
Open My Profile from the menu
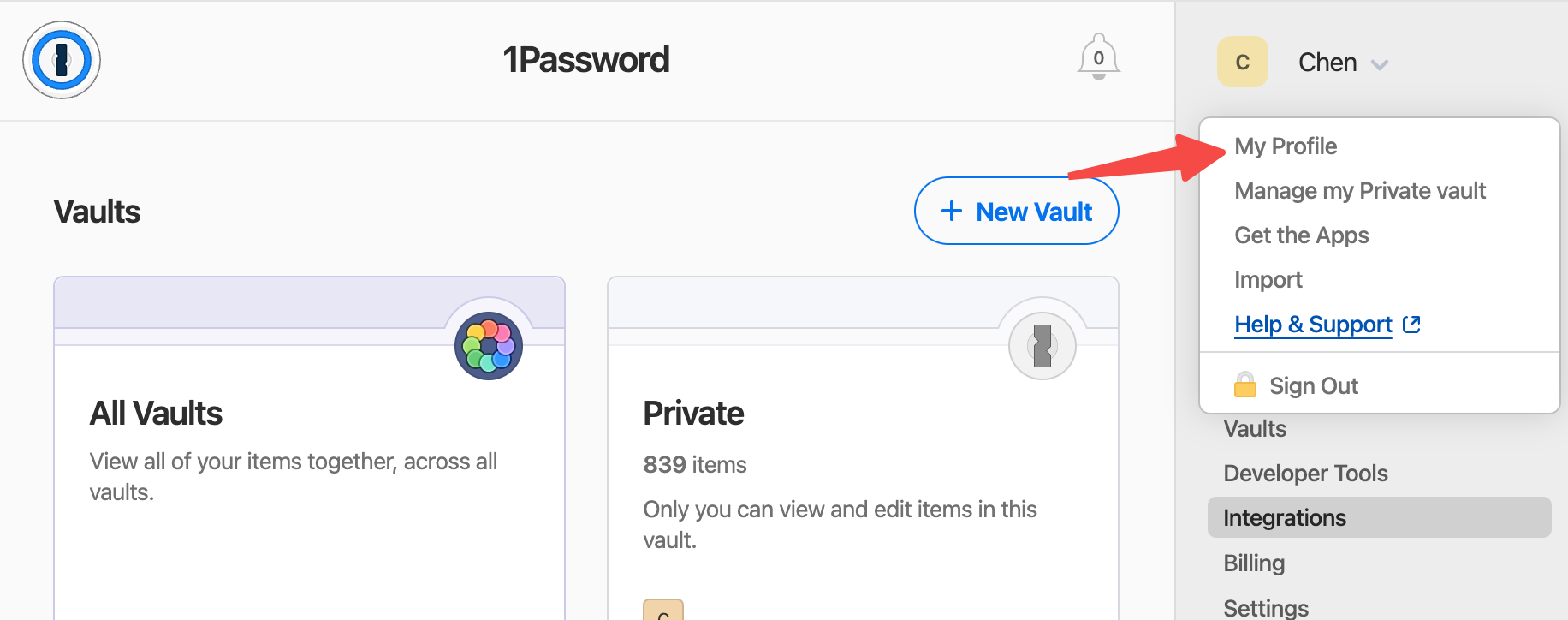[x=1286, y=146]
